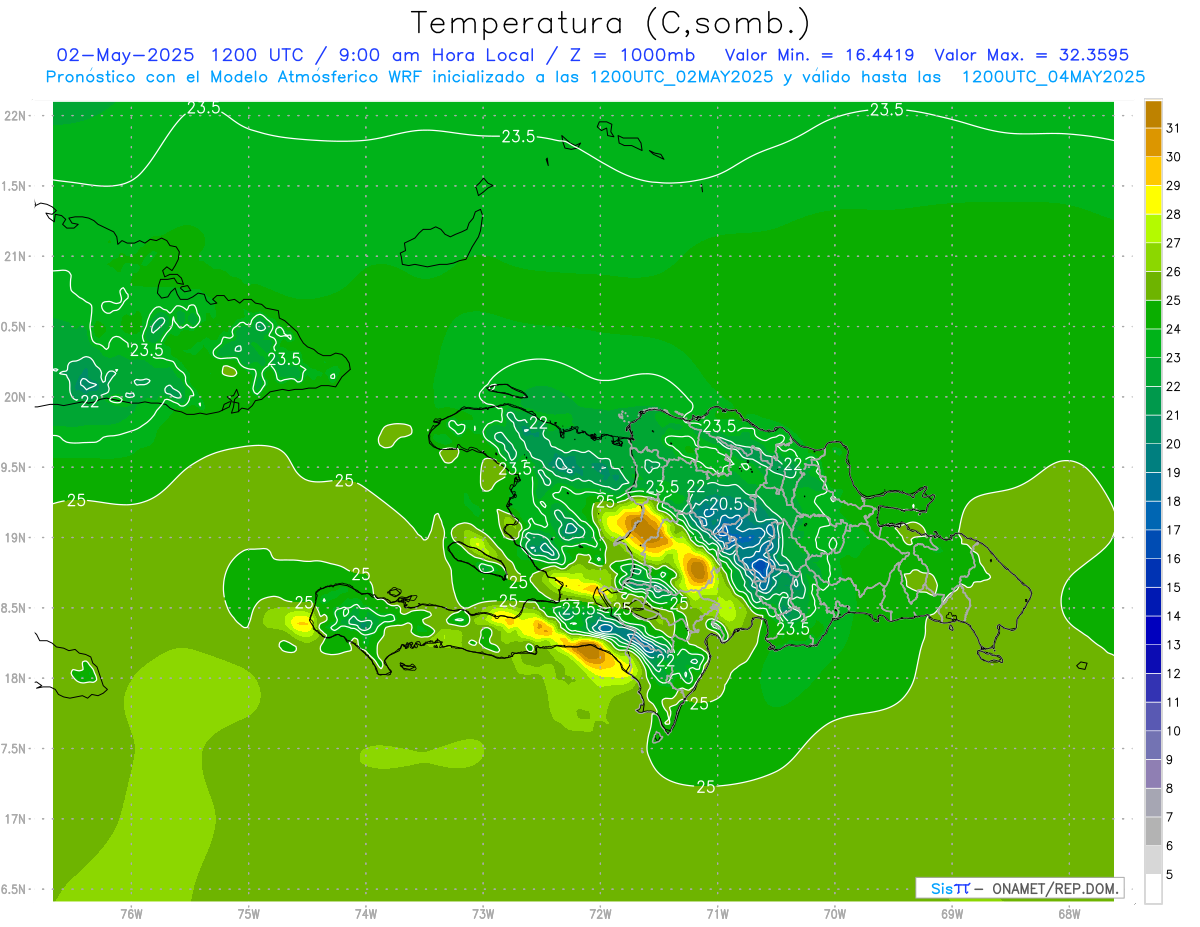Click the white swatch at the color scale bottom

click(1153, 889)
